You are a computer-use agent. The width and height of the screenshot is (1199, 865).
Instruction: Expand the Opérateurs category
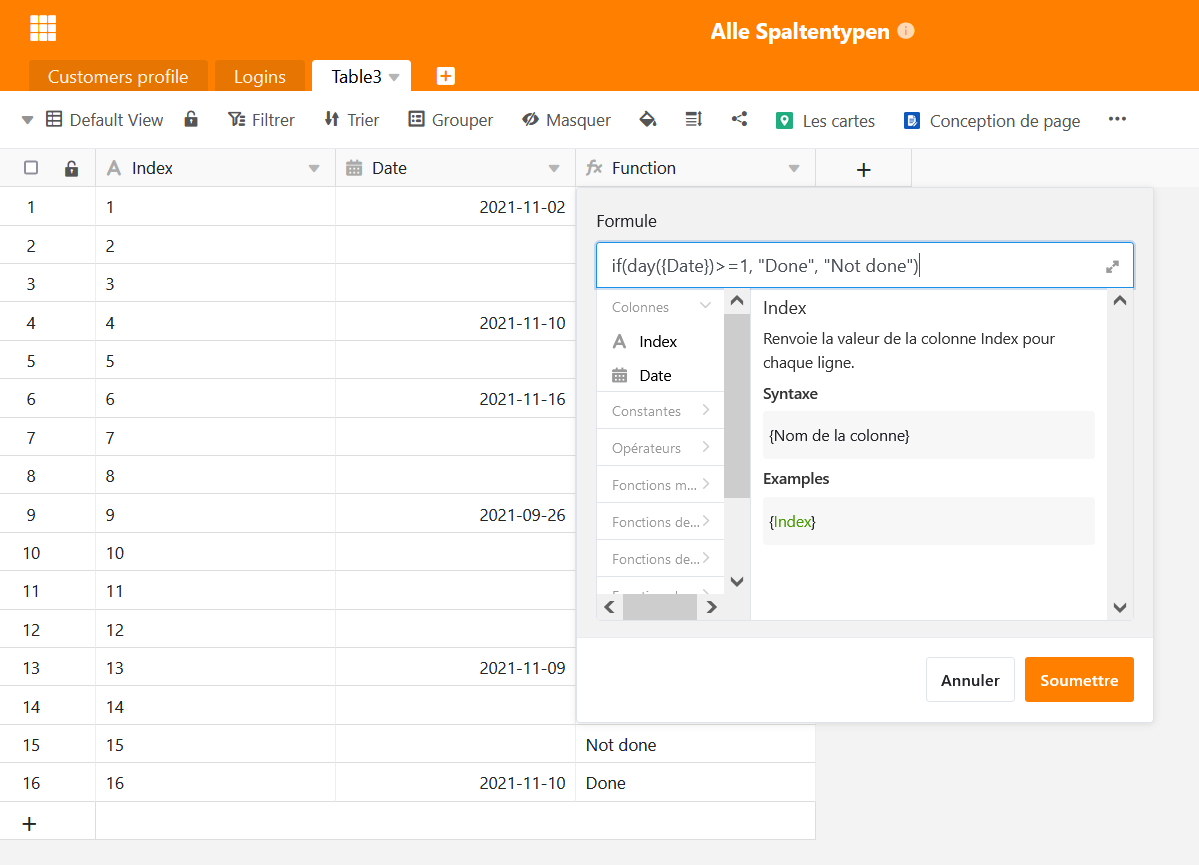(660, 448)
